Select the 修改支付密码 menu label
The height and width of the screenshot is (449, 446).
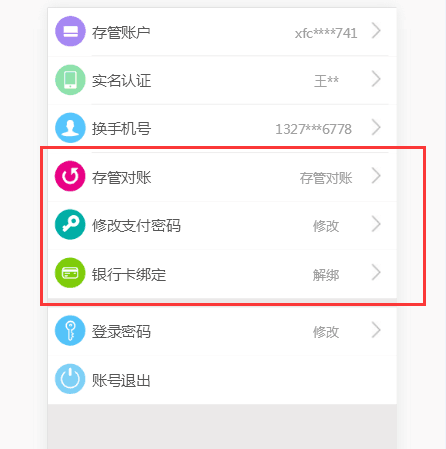[x=136, y=226]
